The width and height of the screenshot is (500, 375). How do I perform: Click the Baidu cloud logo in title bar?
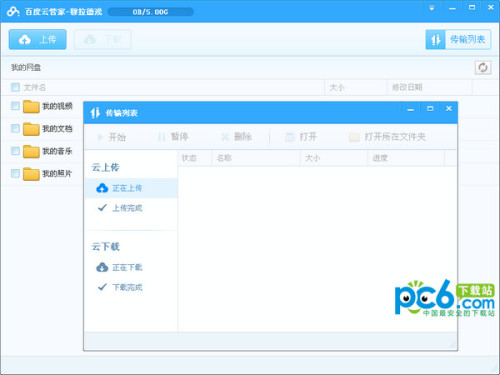[13, 12]
